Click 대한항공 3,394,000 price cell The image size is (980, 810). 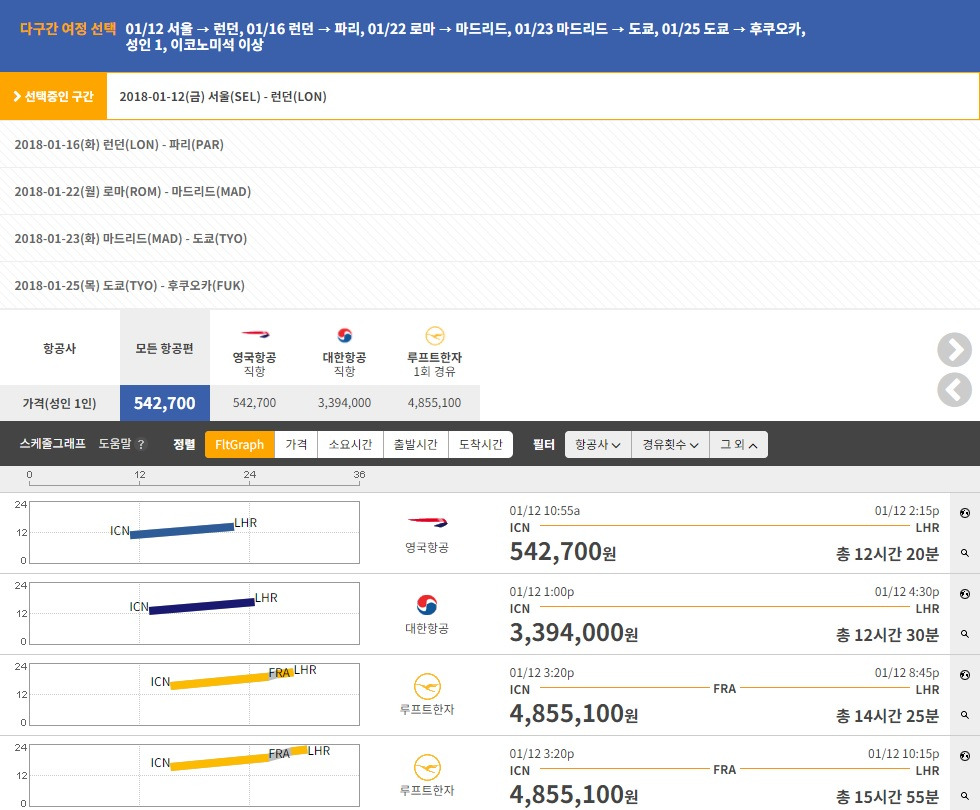pos(344,403)
